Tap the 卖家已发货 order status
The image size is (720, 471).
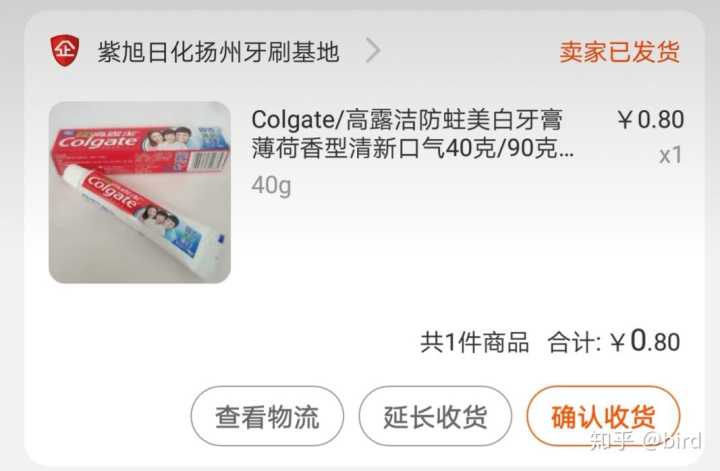click(619, 51)
